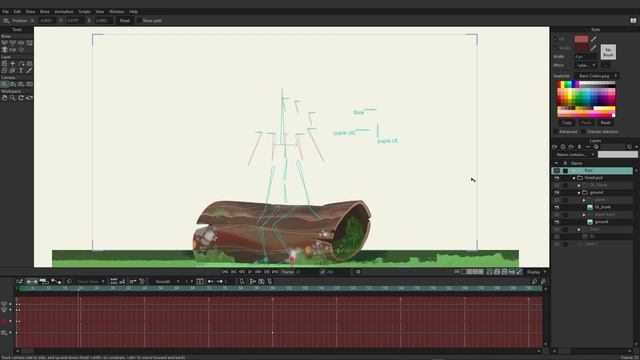Click the New Layer icon in Layers panel
Image resolution: width=640 pixels, height=360 pixels.
tap(555, 147)
